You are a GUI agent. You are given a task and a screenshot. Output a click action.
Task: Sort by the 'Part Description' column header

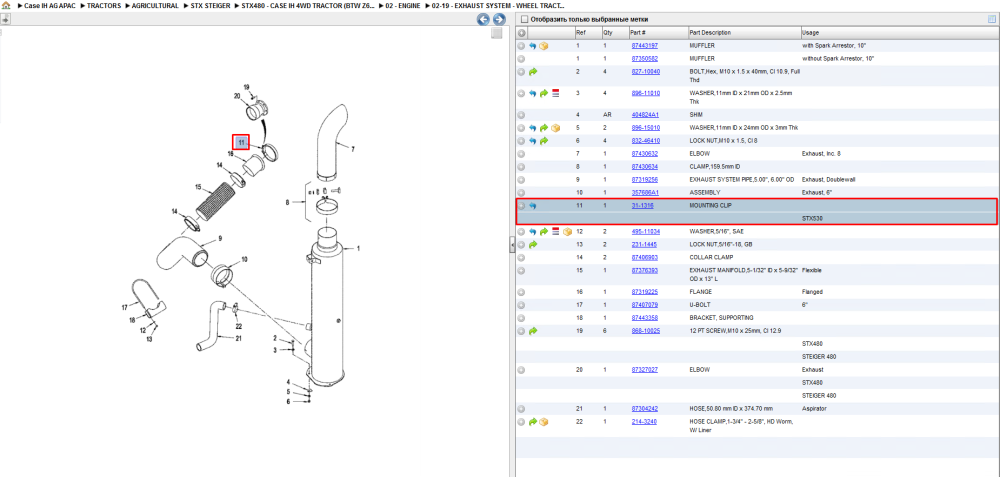point(710,33)
